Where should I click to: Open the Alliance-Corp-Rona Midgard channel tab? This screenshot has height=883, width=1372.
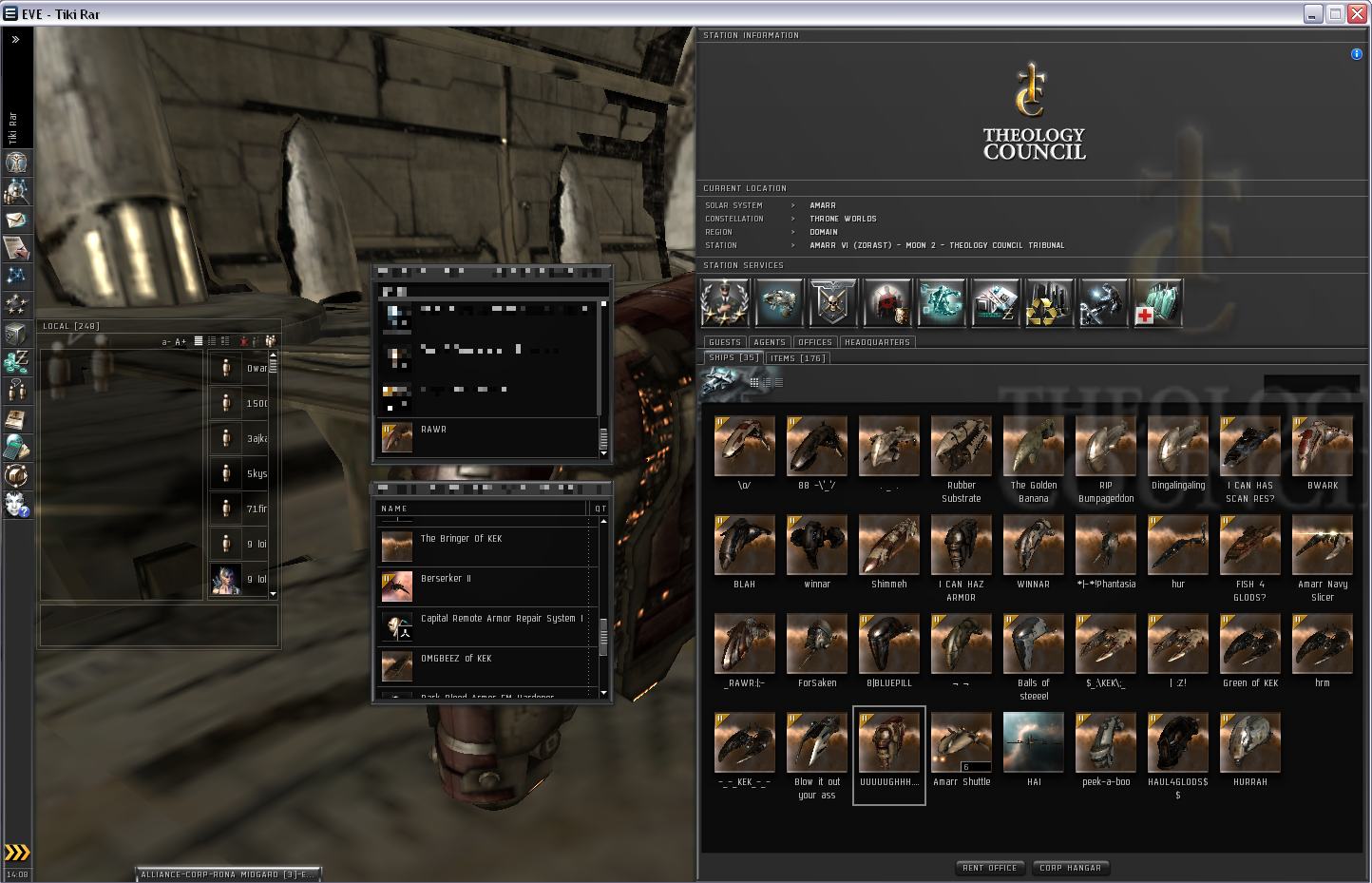click(227, 874)
